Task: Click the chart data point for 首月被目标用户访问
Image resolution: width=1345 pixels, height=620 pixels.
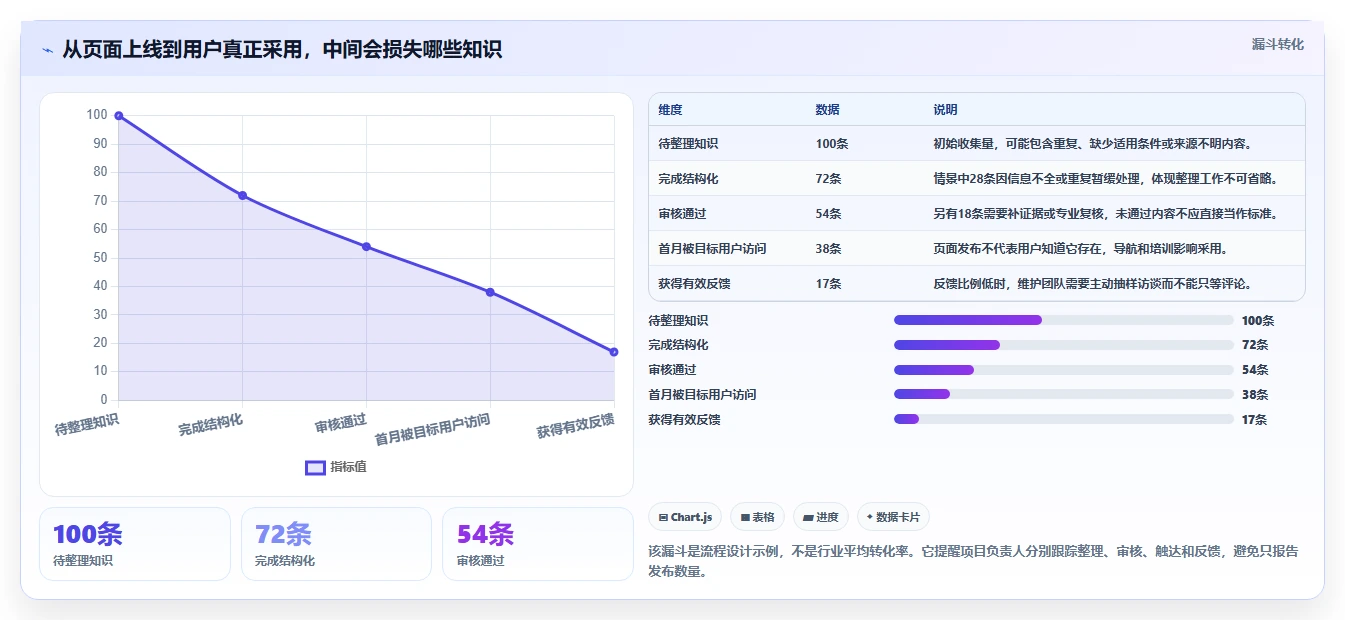Action: click(490, 292)
